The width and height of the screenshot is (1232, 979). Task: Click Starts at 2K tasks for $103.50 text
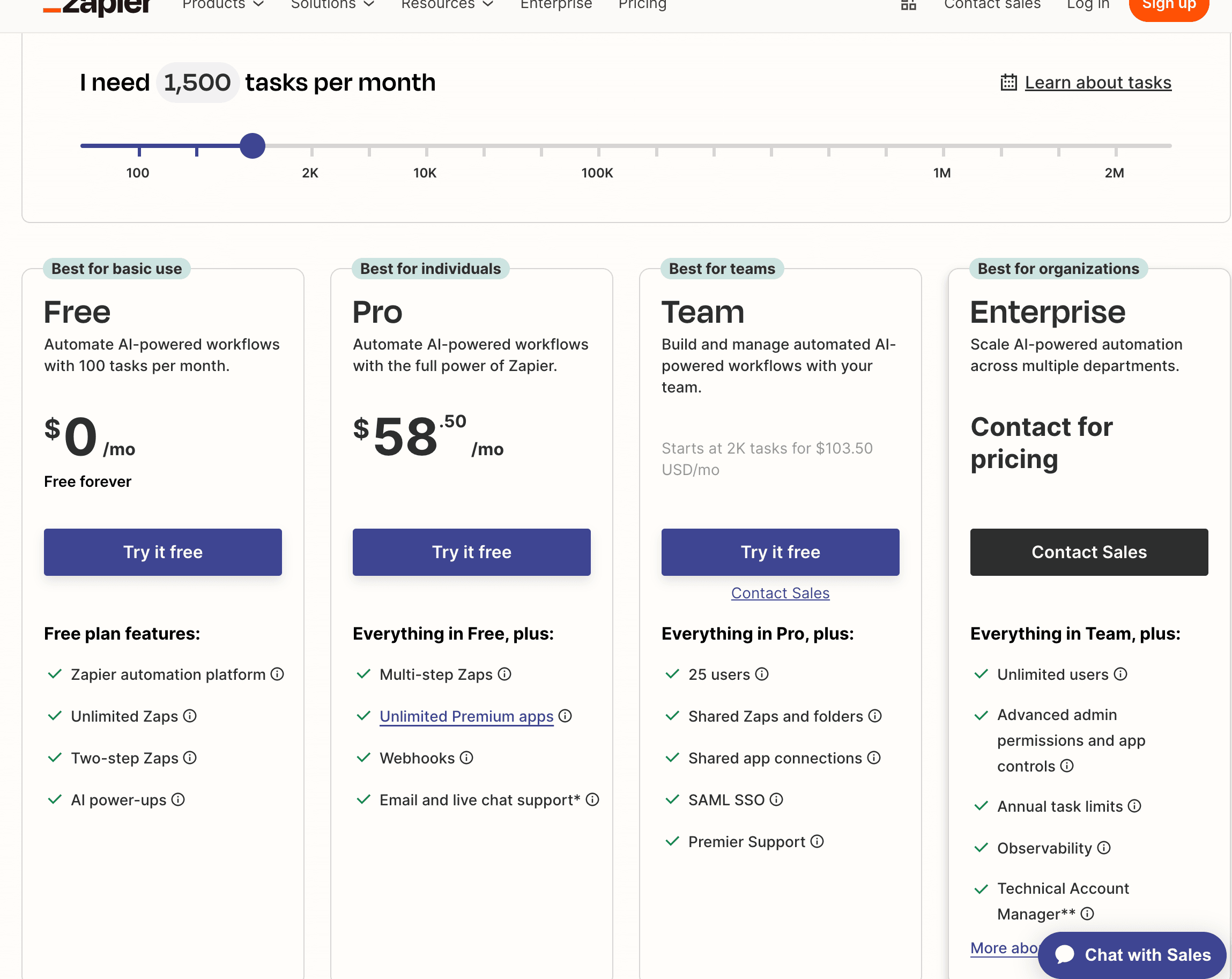click(x=767, y=458)
